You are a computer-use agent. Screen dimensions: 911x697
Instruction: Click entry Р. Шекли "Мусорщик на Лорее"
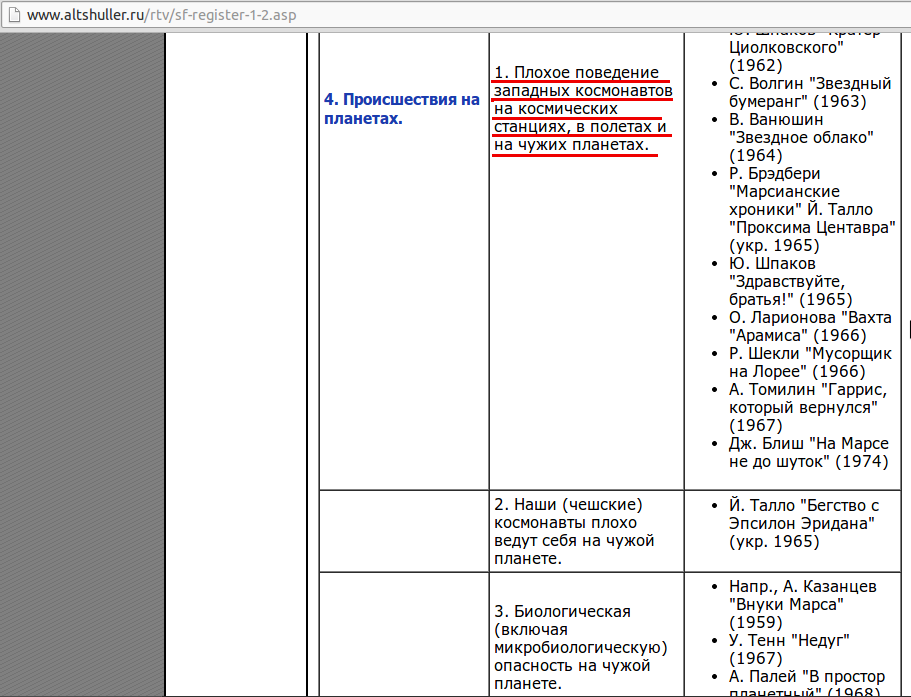point(810,362)
